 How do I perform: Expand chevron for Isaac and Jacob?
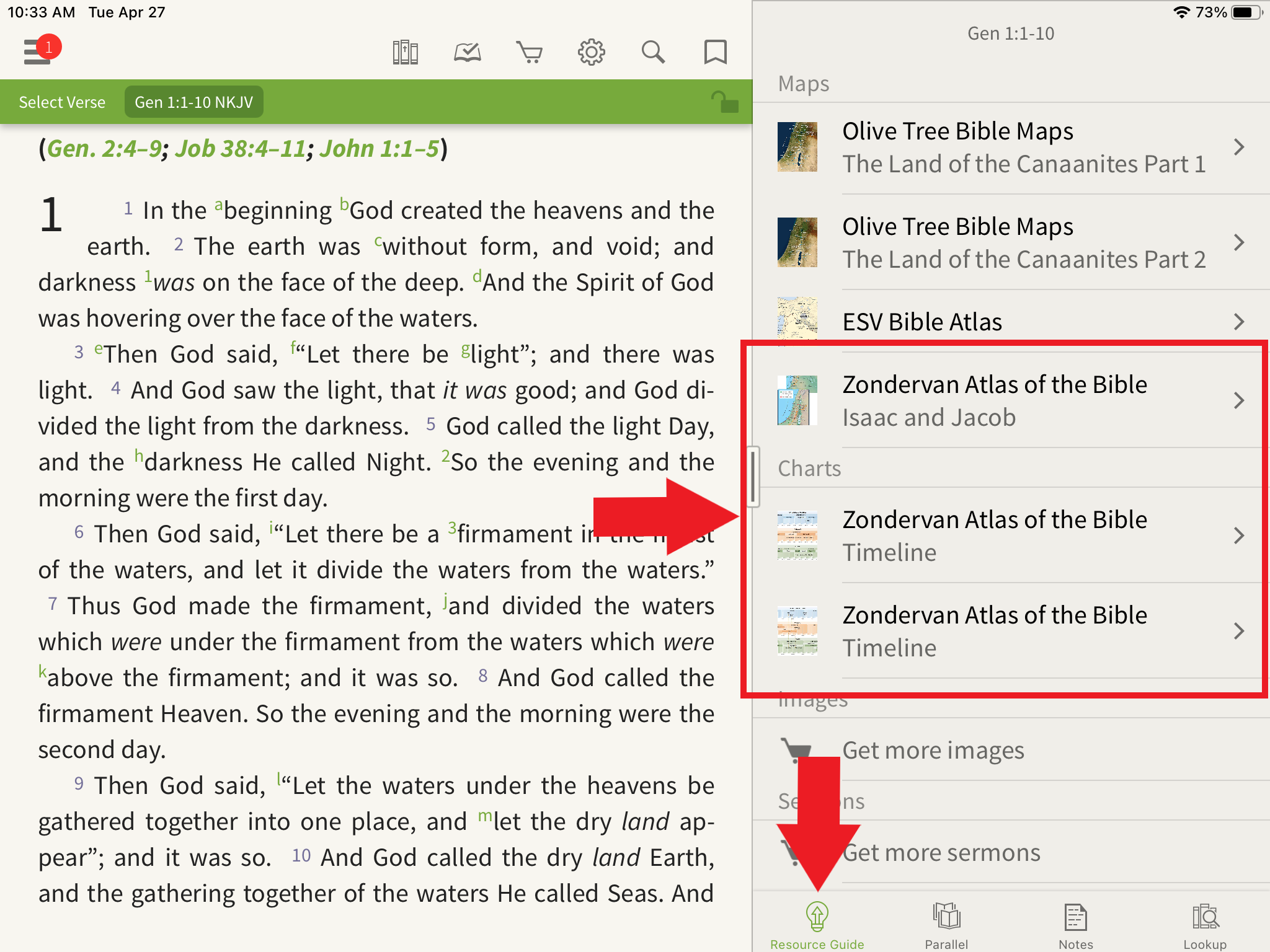1239,400
